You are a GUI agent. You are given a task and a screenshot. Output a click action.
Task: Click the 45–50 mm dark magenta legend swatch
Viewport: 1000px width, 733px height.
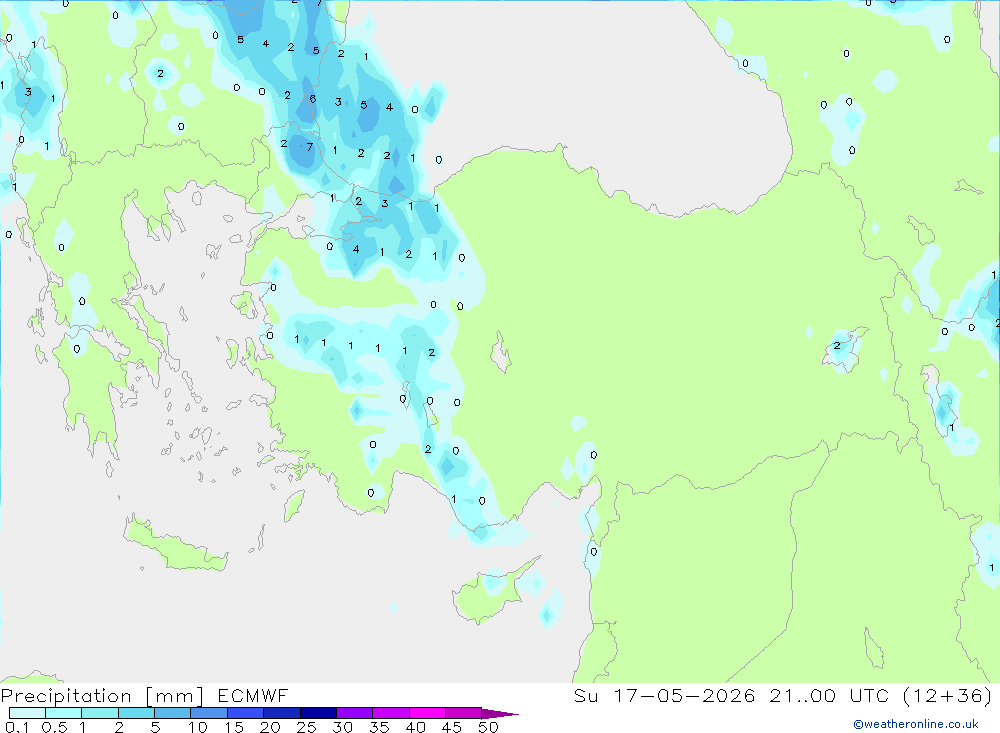(x=464, y=713)
